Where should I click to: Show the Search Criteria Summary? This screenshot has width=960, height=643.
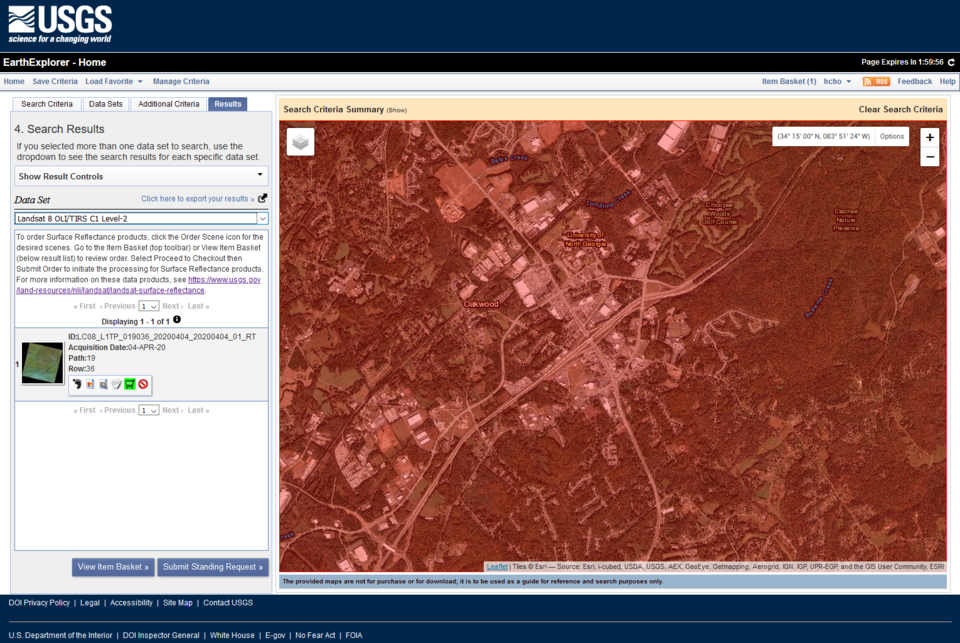[x=394, y=109]
